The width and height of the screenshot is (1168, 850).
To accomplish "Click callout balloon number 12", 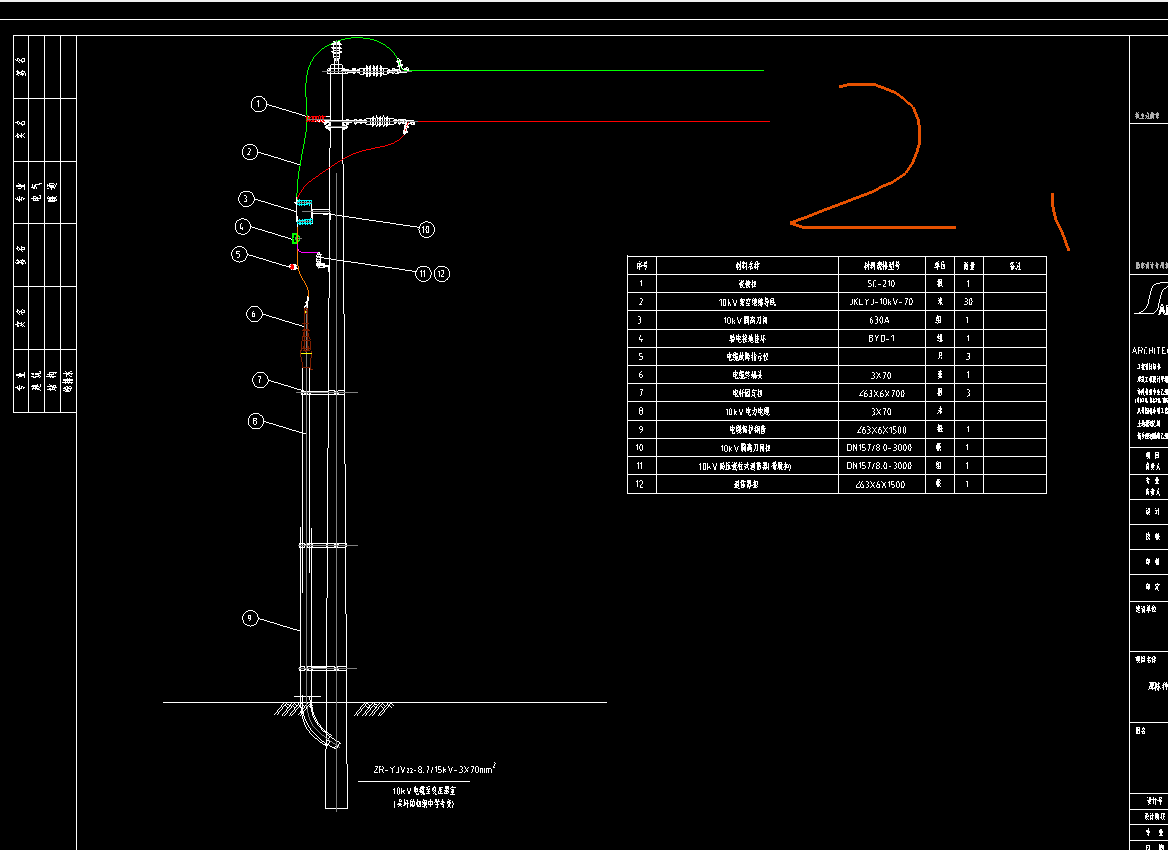I will click(442, 273).
